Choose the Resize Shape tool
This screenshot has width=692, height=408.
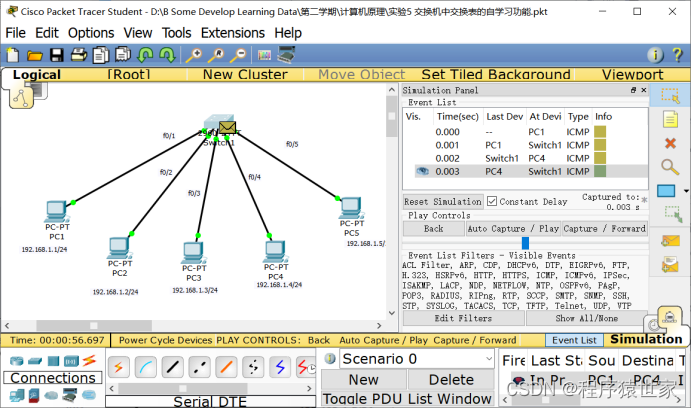pos(673,214)
